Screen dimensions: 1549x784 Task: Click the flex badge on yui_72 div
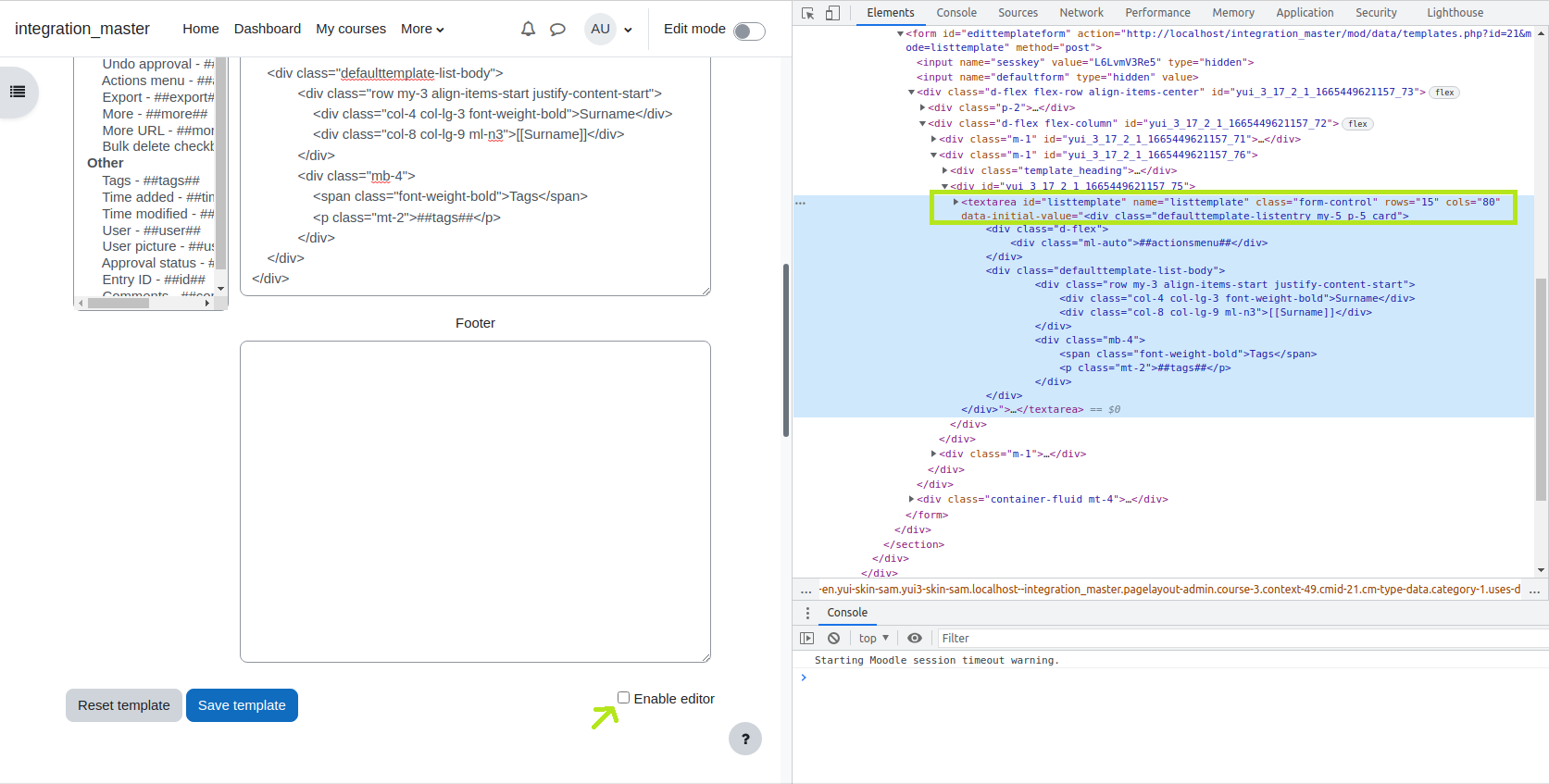(x=1358, y=124)
